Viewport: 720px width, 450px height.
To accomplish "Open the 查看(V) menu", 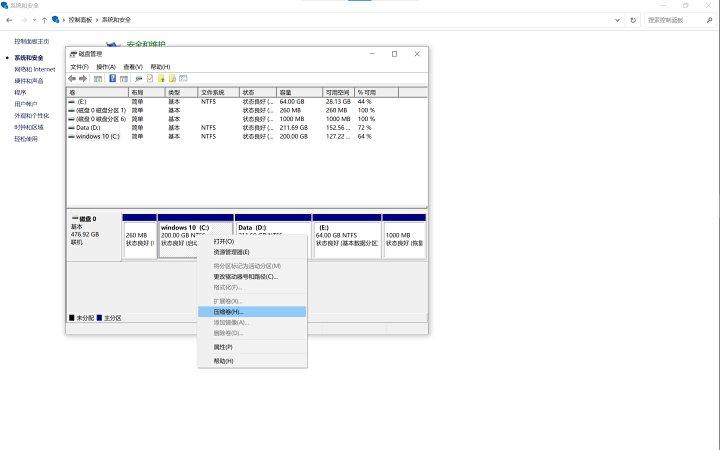I will pyautogui.click(x=132, y=66).
